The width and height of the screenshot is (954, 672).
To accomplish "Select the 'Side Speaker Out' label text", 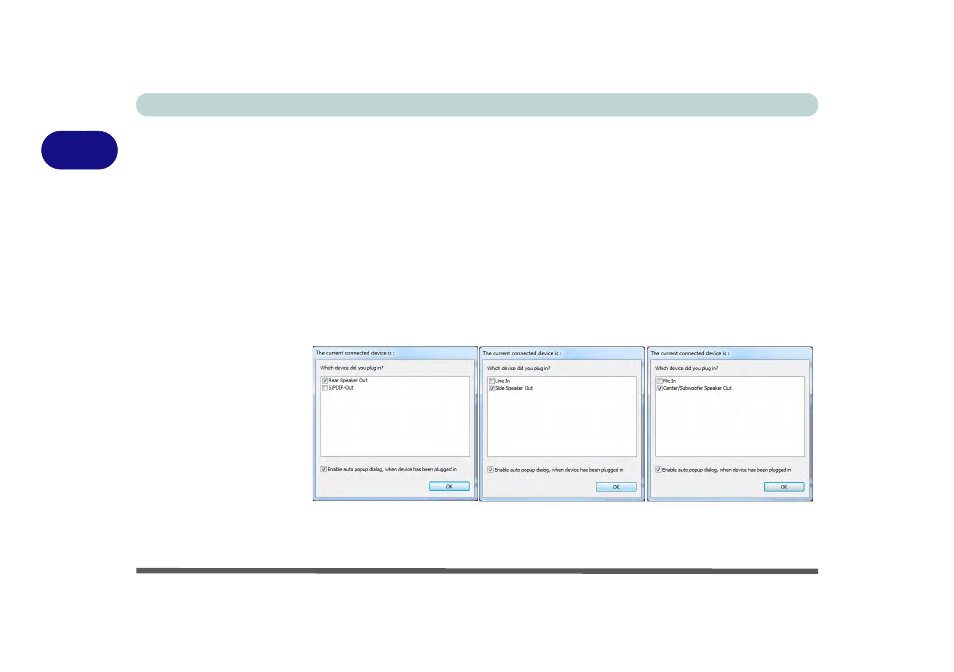I will 514,388.
